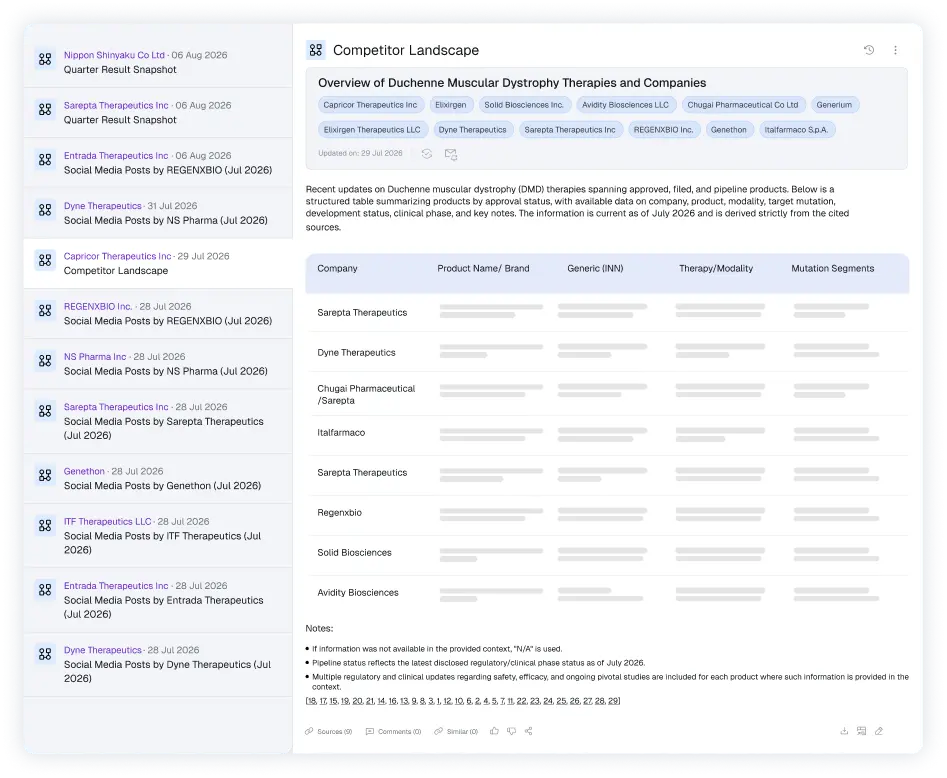Viewport: 947px width, 778px height.
Task: Click the download icon in footer
Action: tap(844, 731)
